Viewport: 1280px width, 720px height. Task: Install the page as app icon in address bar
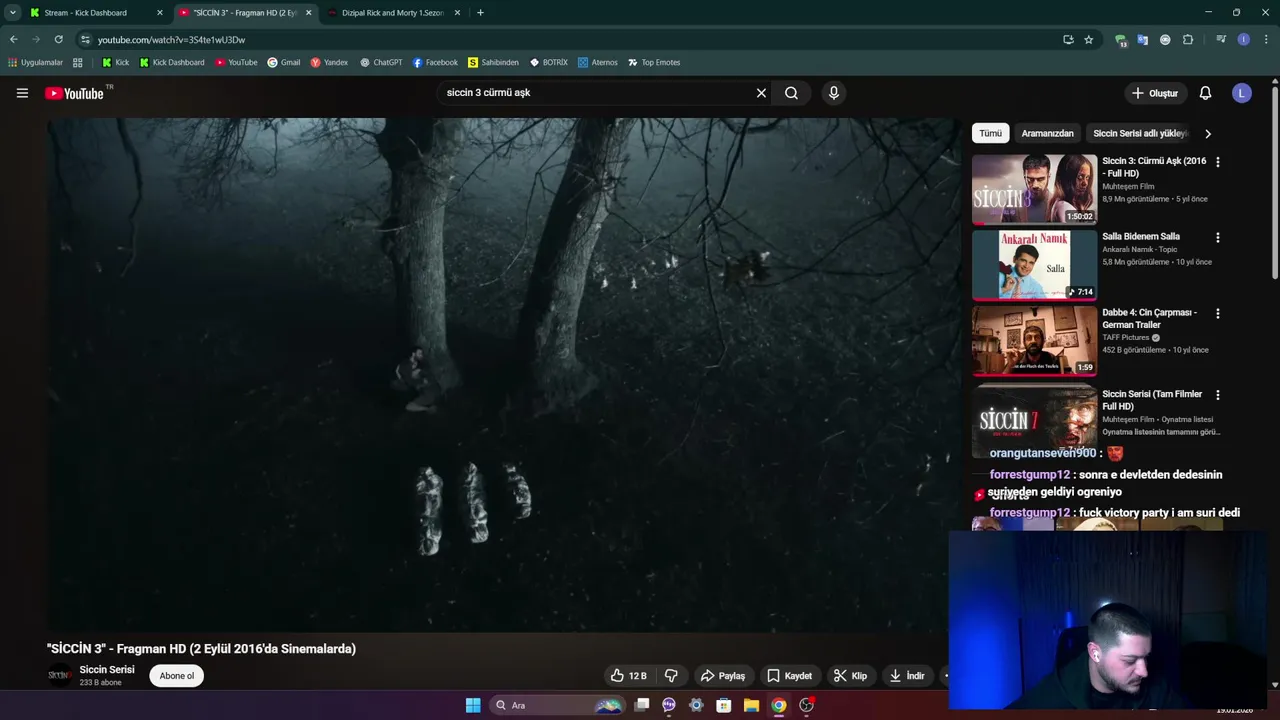(x=1068, y=40)
